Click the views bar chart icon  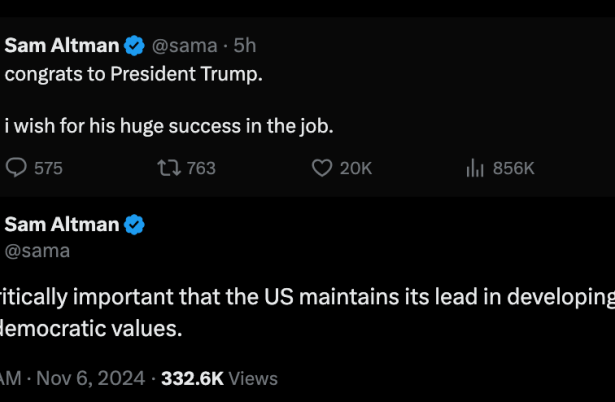tap(475, 168)
